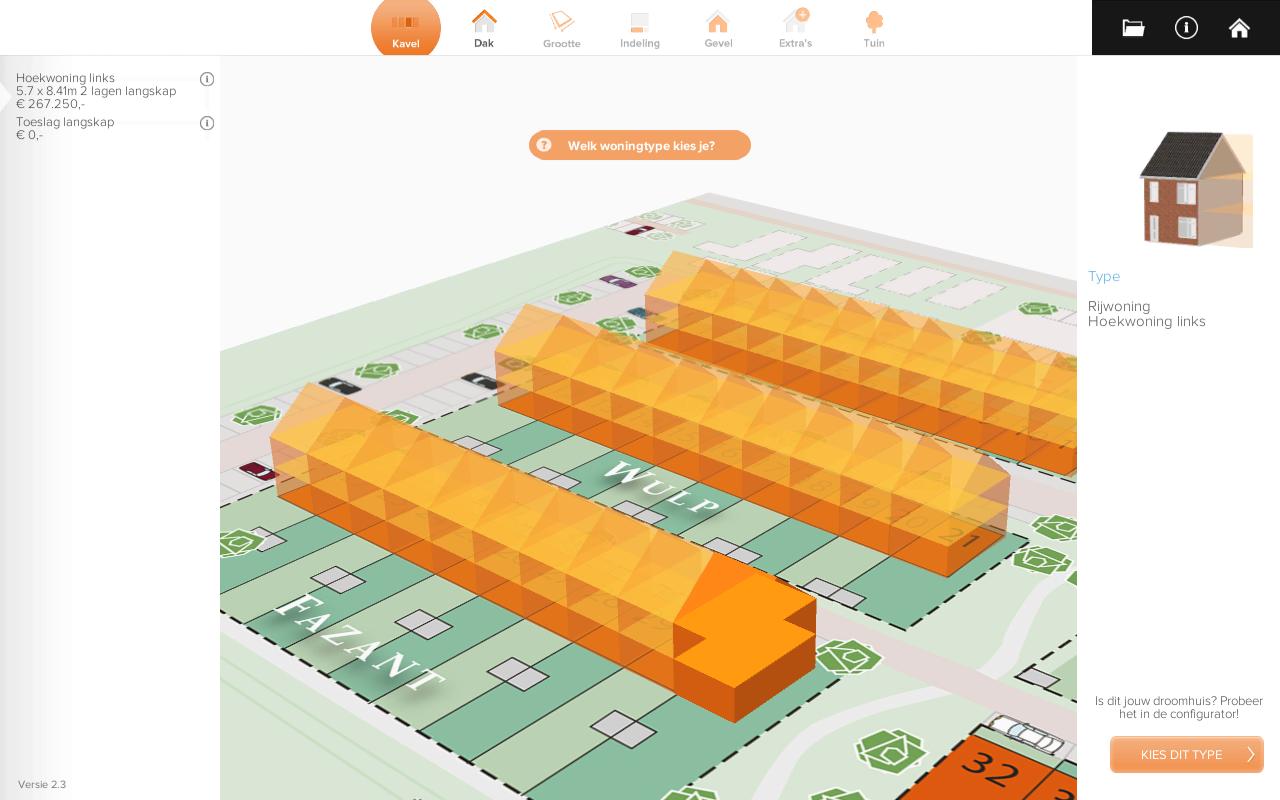Select the Hoekwoning links house type
The height and width of the screenshot is (800, 1280).
[1146, 321]
